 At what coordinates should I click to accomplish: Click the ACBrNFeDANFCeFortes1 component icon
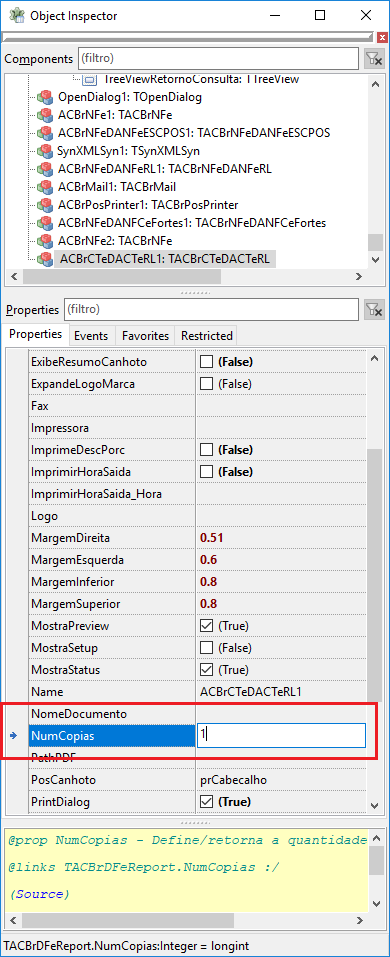[x=45, y=223]
